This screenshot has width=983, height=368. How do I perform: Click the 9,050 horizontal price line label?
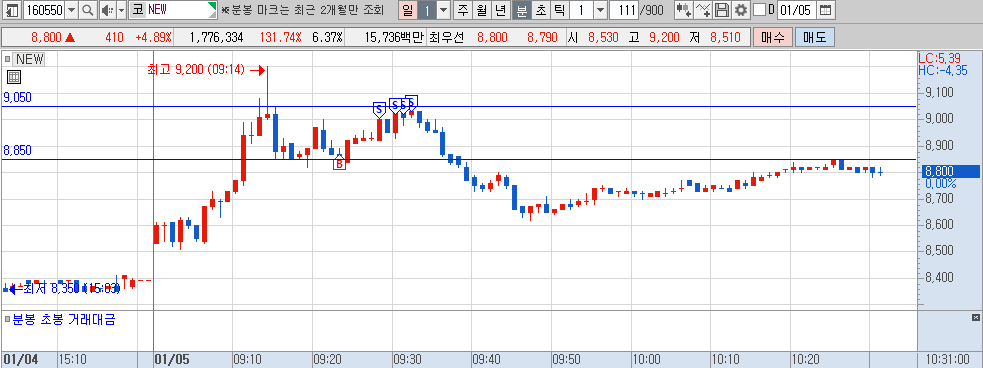[x=18, y=97]
